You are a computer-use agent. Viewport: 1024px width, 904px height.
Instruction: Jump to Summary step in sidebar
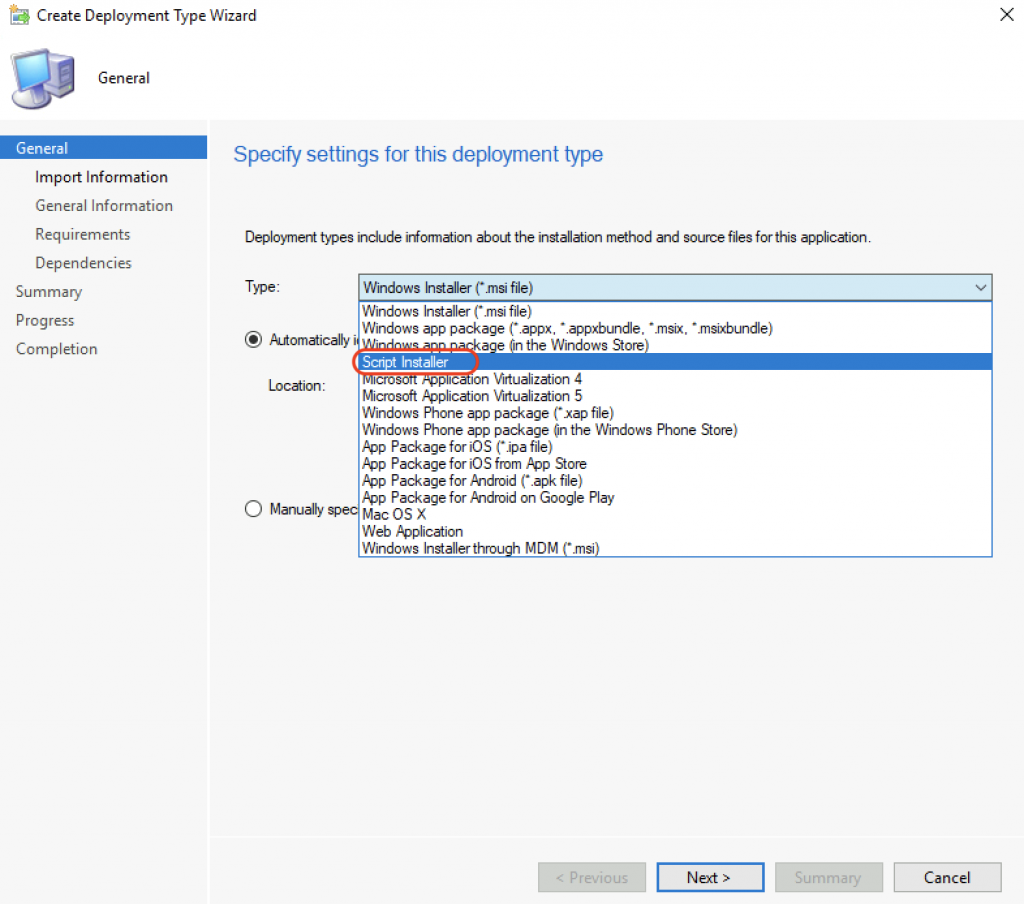(49, 292)
